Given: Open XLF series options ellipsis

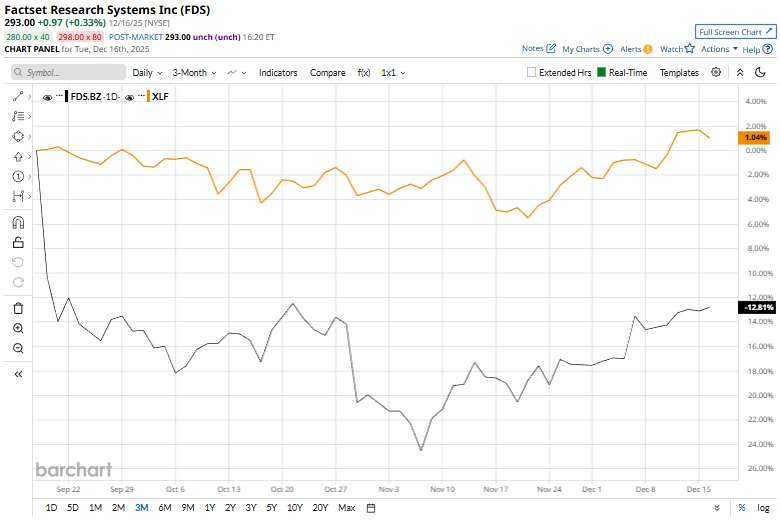Looking at the screenshot, I should coord(141,96).
